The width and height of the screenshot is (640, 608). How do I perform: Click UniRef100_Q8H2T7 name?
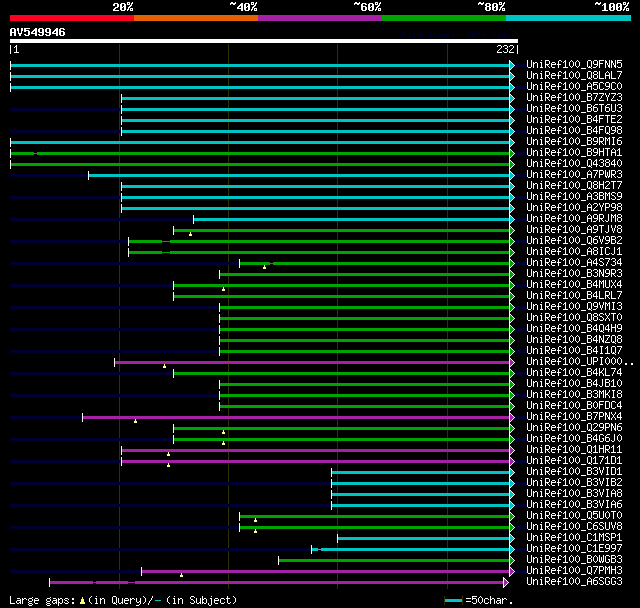[574, 186]
